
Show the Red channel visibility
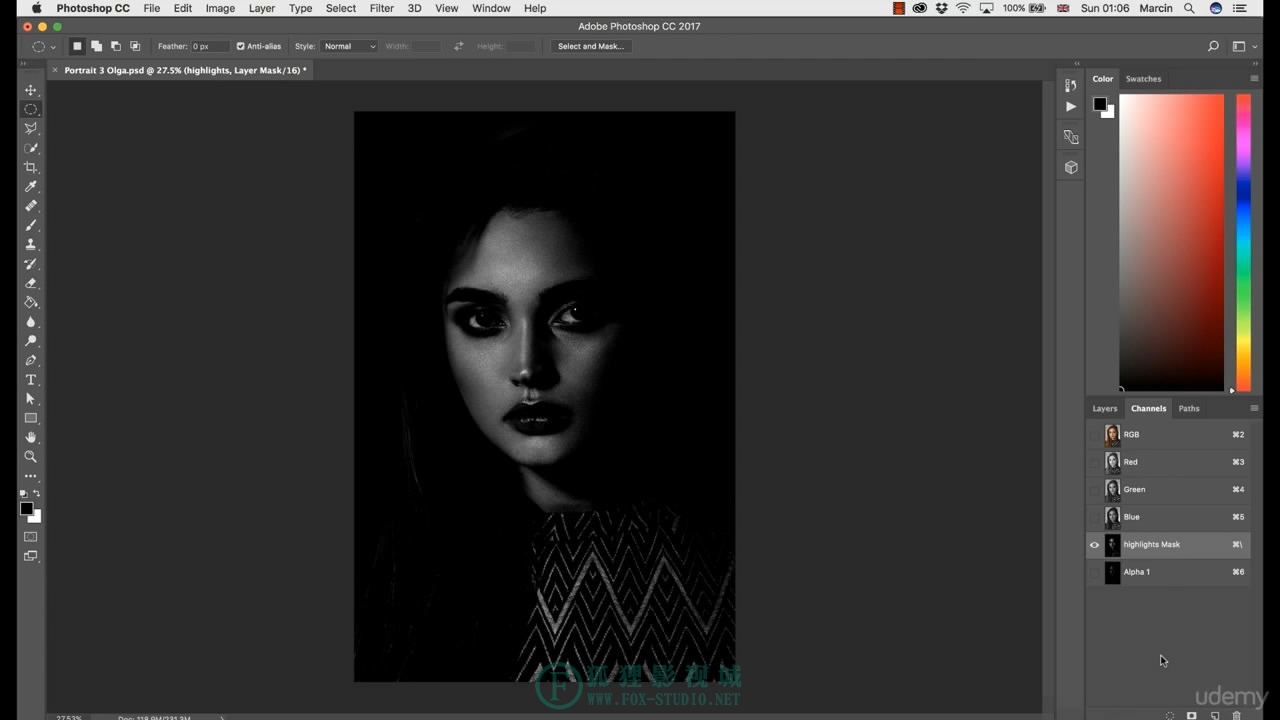1094,462
